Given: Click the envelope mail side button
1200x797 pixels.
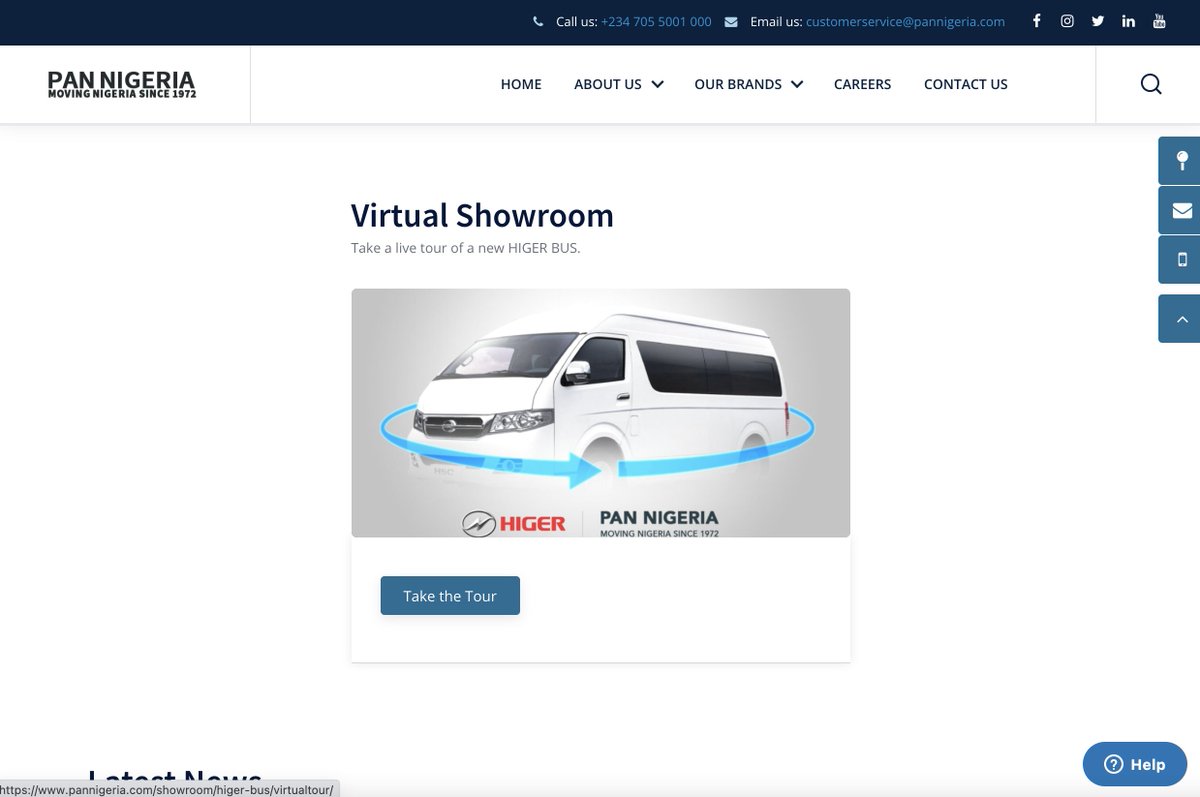Looking at the screenshot, I should pos(1181,210).
